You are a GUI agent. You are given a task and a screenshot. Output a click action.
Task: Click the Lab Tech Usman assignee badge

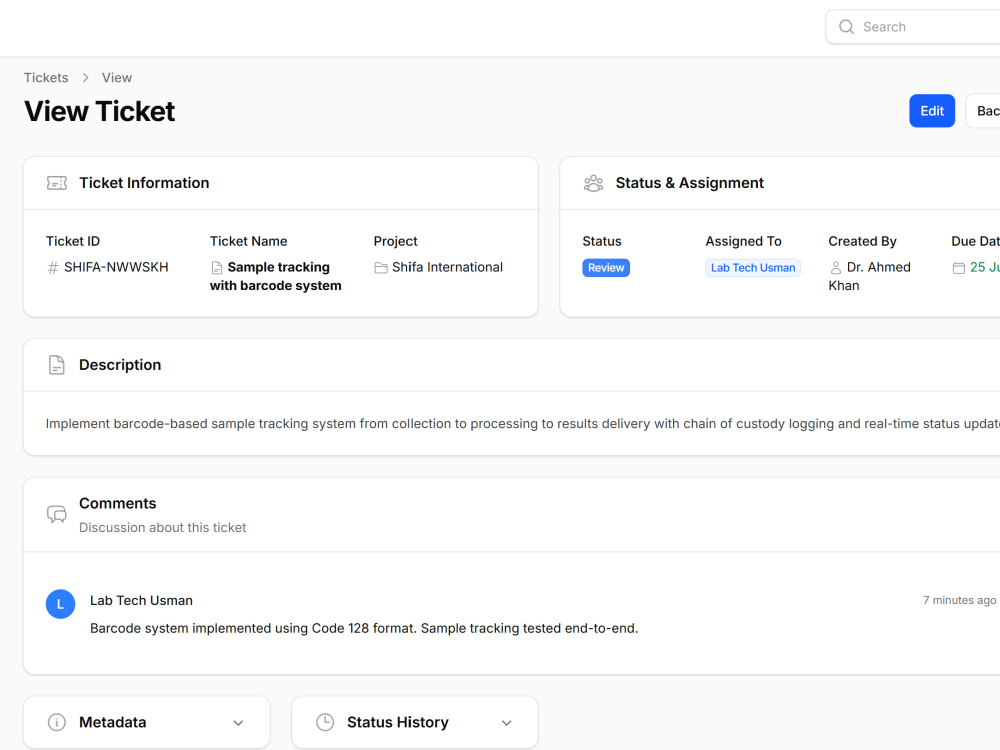tap(753, 268)
